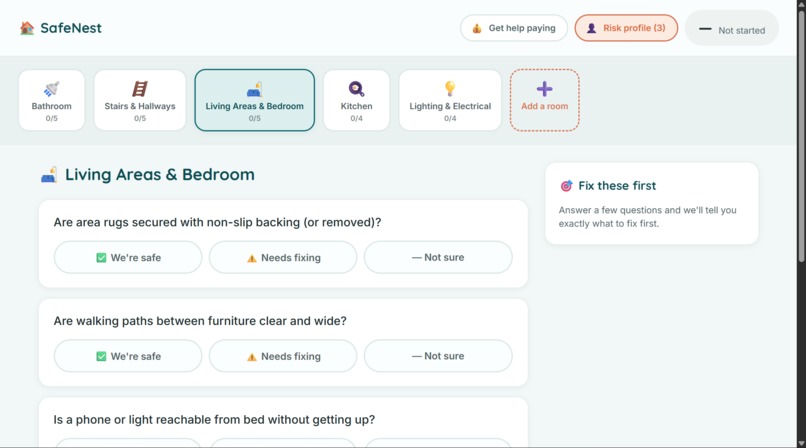806x448 pixels.
Task: Mark area rugs question as We're safe
Action: 128,257
